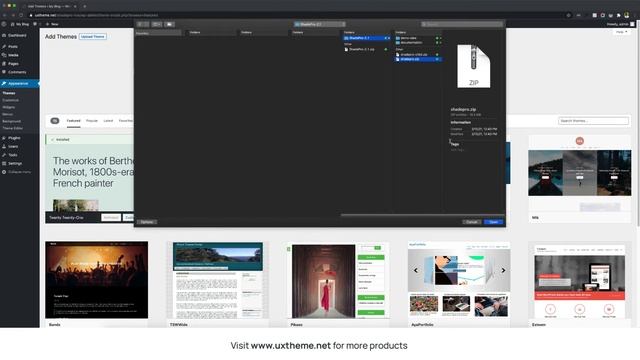Image resolution: width=640 pixels, height=360 pixels.
Task: Click the Upload Theme button
Action: point(93,36)
